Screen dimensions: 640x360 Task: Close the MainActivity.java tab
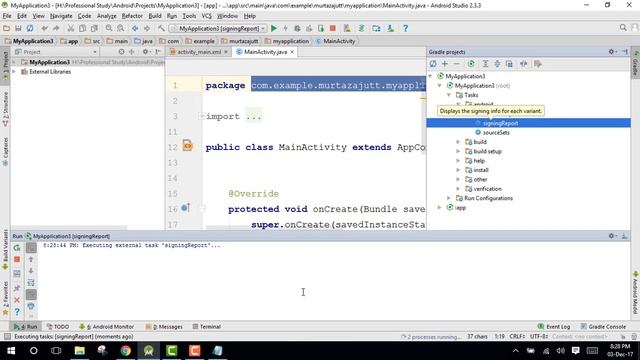292,52
